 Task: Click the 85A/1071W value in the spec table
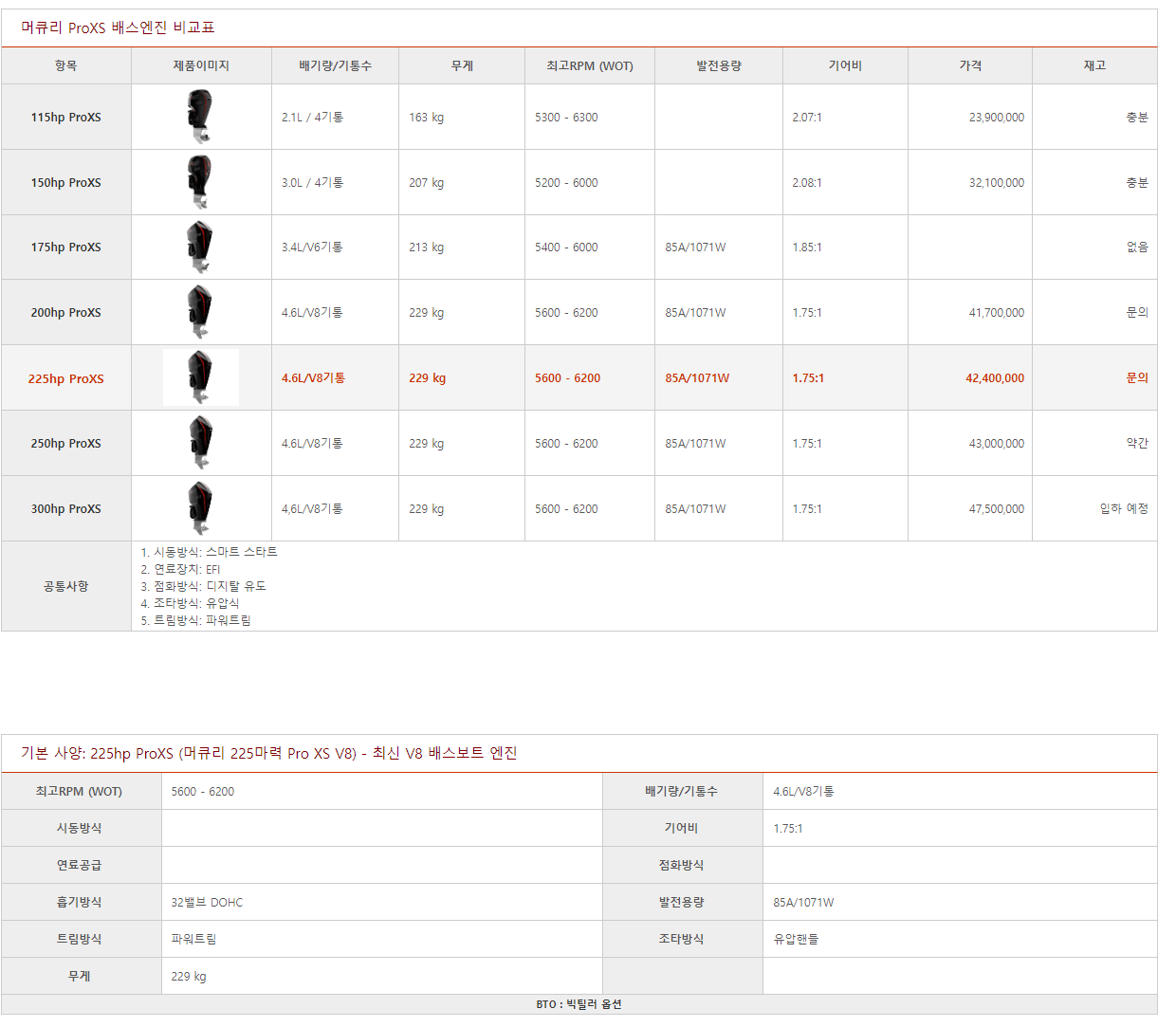click(803, 903)
